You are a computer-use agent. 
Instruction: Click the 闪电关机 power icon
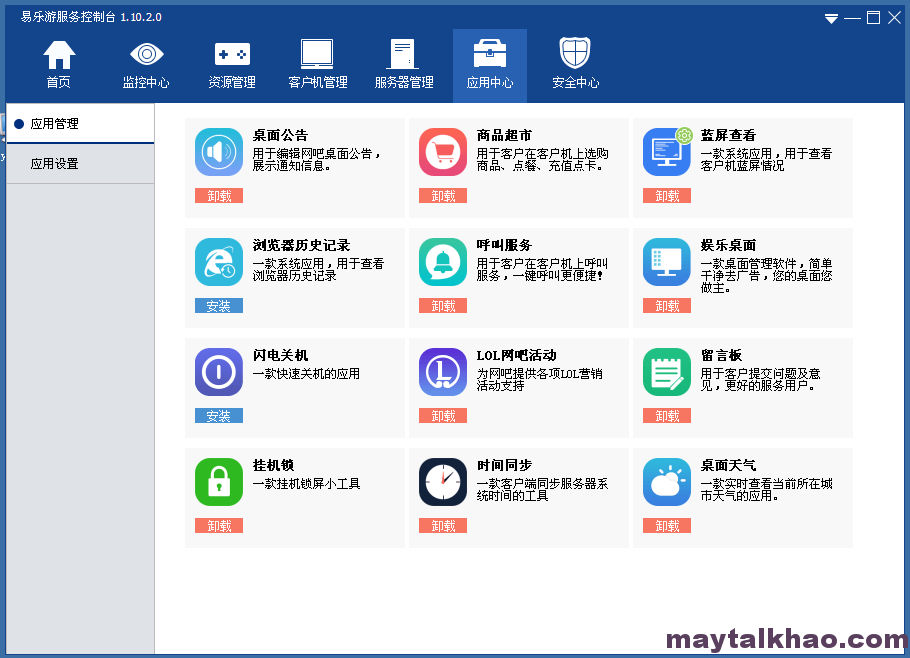pyautogui.click(x=219, y=372)
